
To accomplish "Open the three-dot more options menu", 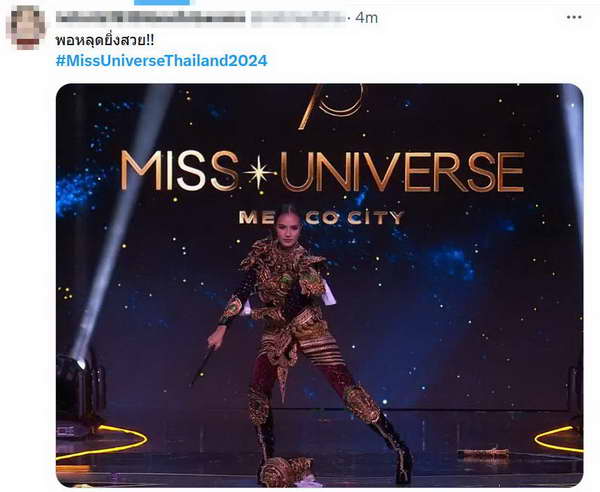I will click(574, 18).
